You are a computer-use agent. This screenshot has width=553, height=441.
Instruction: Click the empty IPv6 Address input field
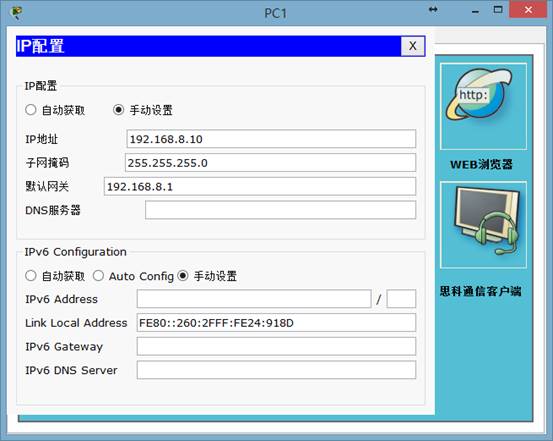point(254,299)
